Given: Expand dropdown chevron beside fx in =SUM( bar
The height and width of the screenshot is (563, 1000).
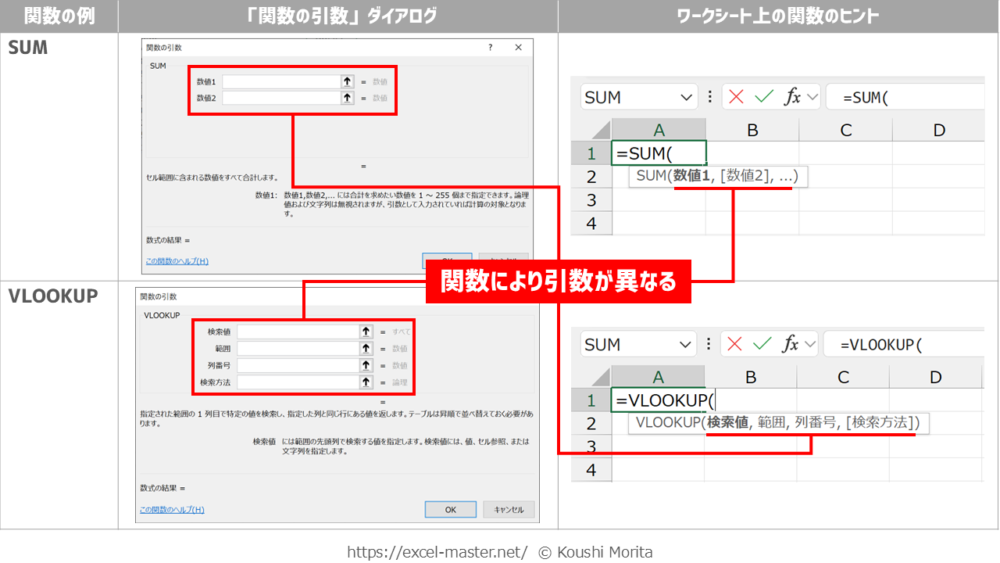Looking at the screenshot, I should (x=811, y=97).
